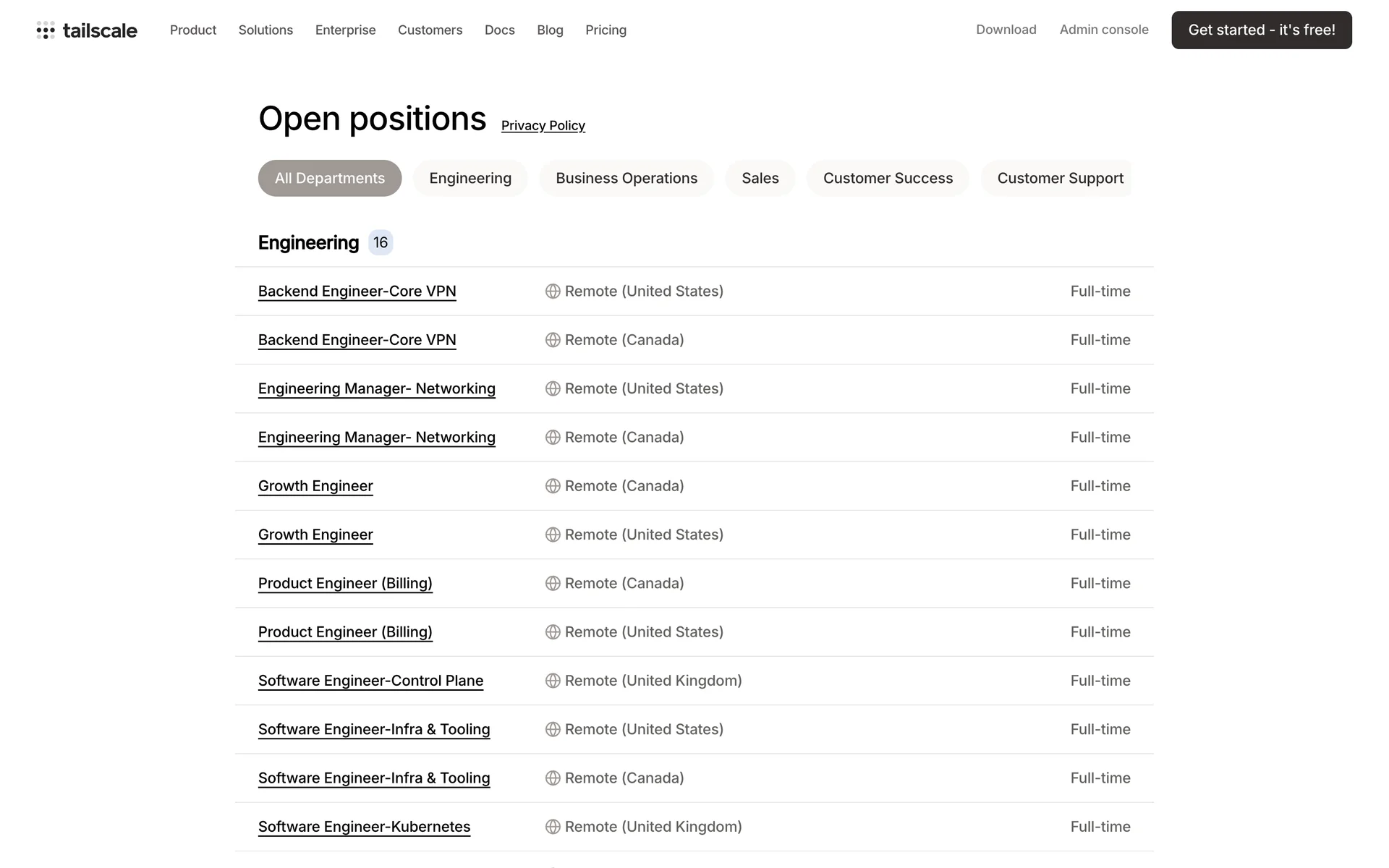Filter positions by Business Operations

pyautogui.click(x=626, y=179)
